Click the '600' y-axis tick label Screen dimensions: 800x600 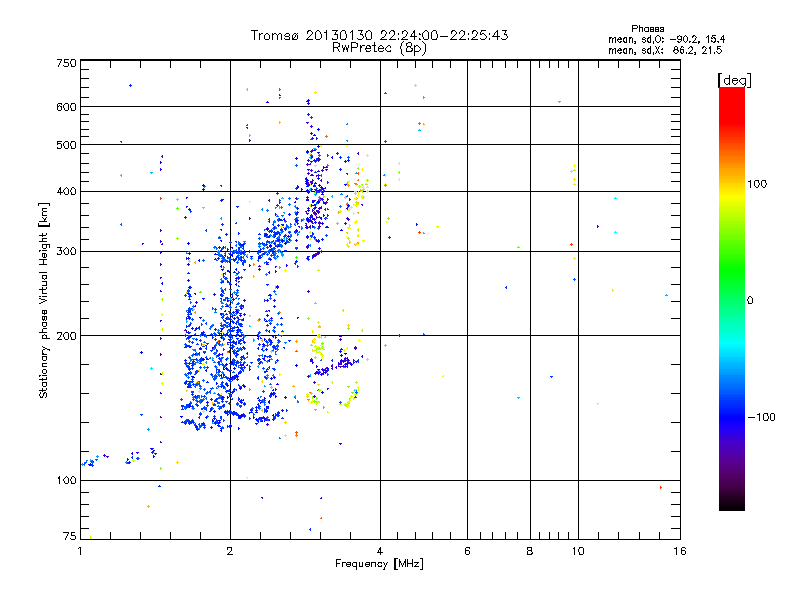point(66,107)
